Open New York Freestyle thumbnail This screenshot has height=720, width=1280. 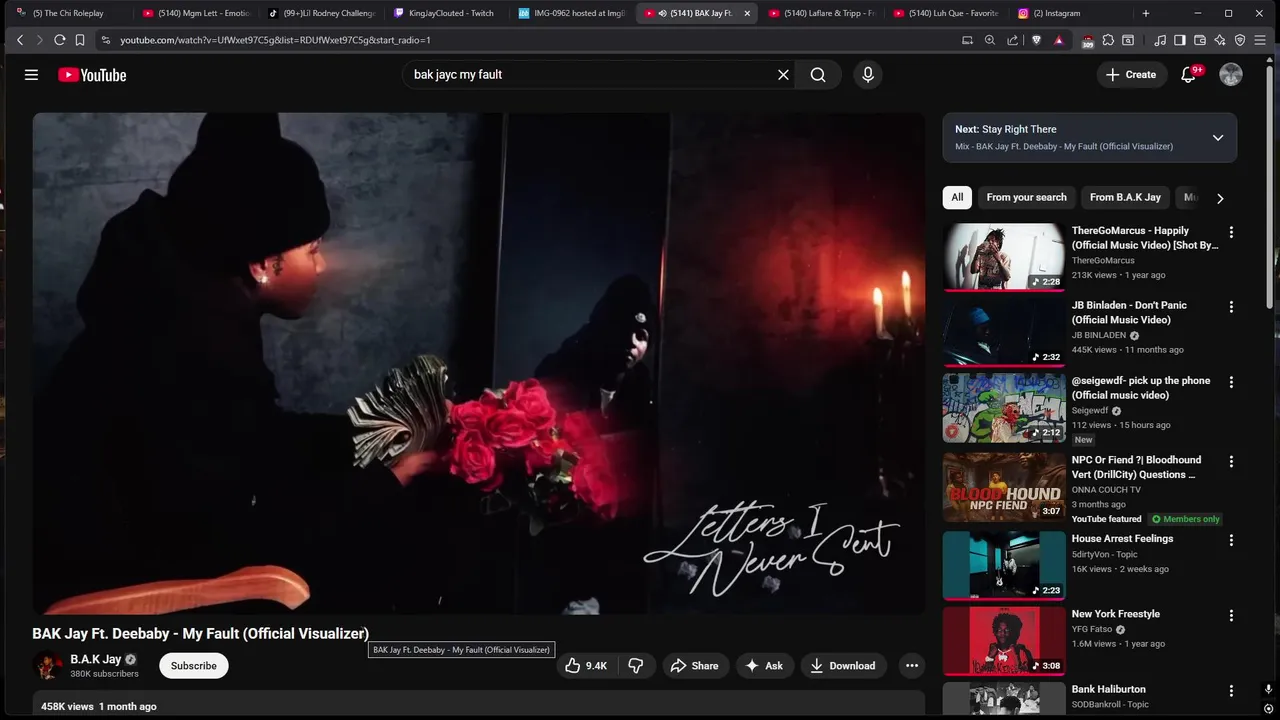click(x=1004, y=641)
